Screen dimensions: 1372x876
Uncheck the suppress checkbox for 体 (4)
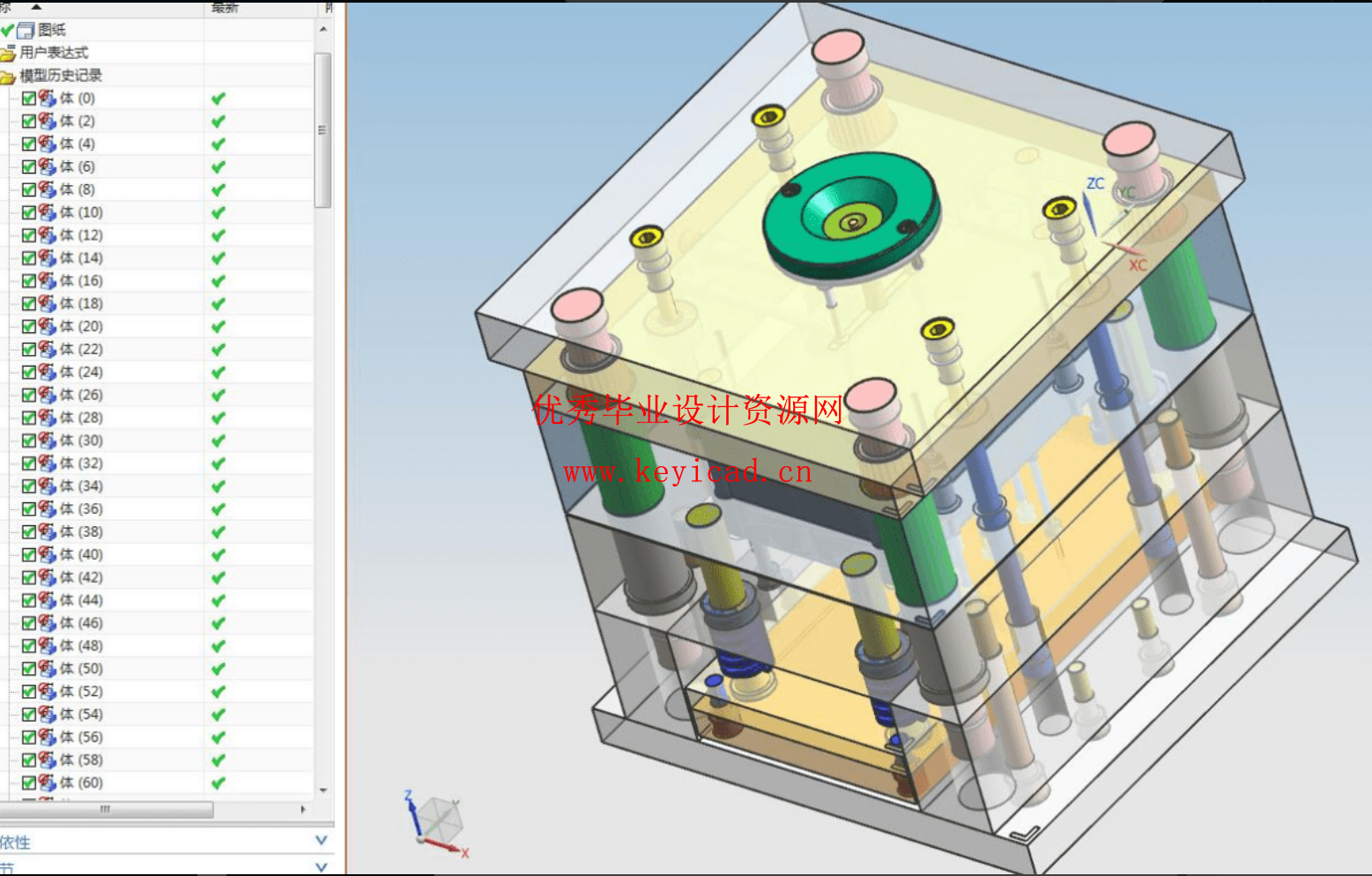[x=29, y=143]
